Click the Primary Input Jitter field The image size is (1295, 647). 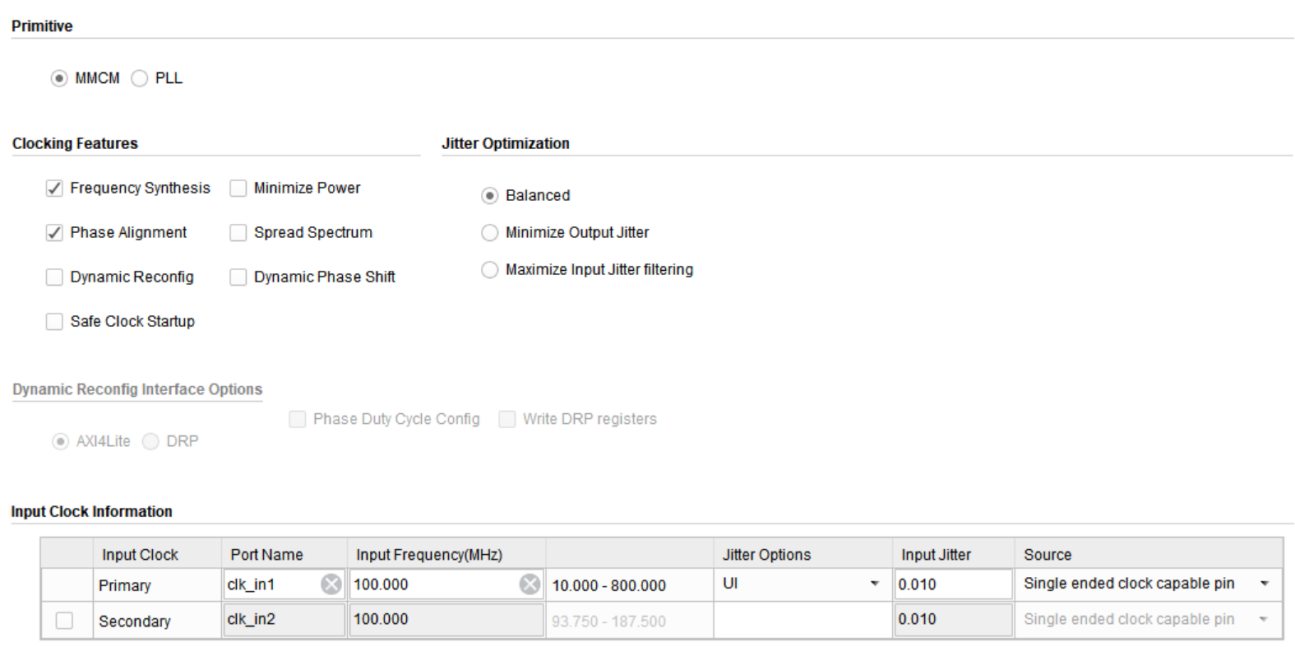pyautogui.click(x=950, y=585)
